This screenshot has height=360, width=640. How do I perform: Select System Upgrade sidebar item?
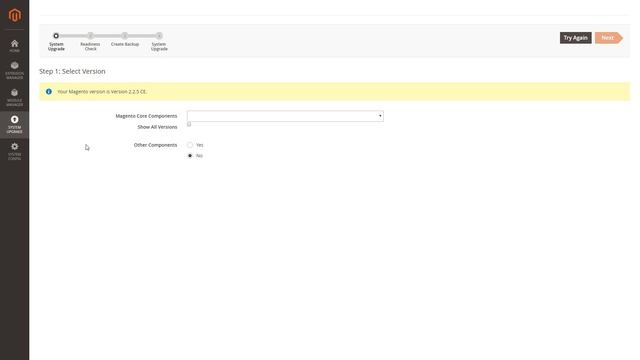tap(14, 124)
